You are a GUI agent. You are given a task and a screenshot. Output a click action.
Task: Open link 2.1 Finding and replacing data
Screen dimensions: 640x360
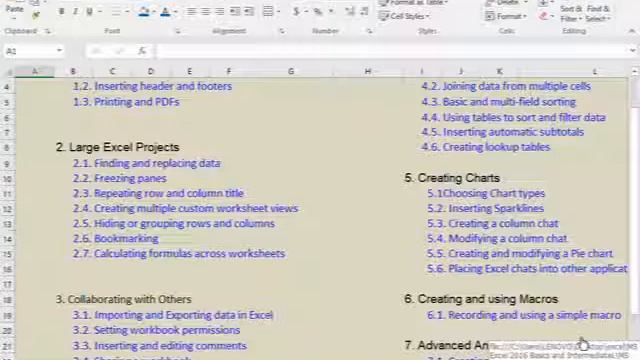pos(147,163)
